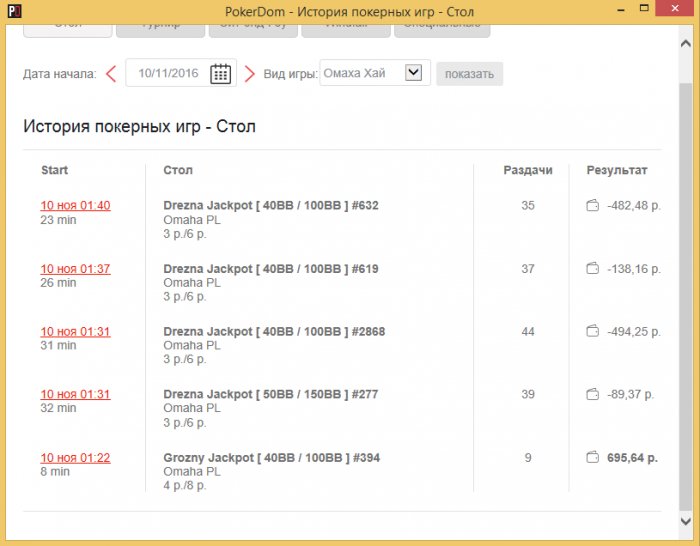Click the Start column header
The width and height of the screenshot is (700, 546).
tap(54, 170)
